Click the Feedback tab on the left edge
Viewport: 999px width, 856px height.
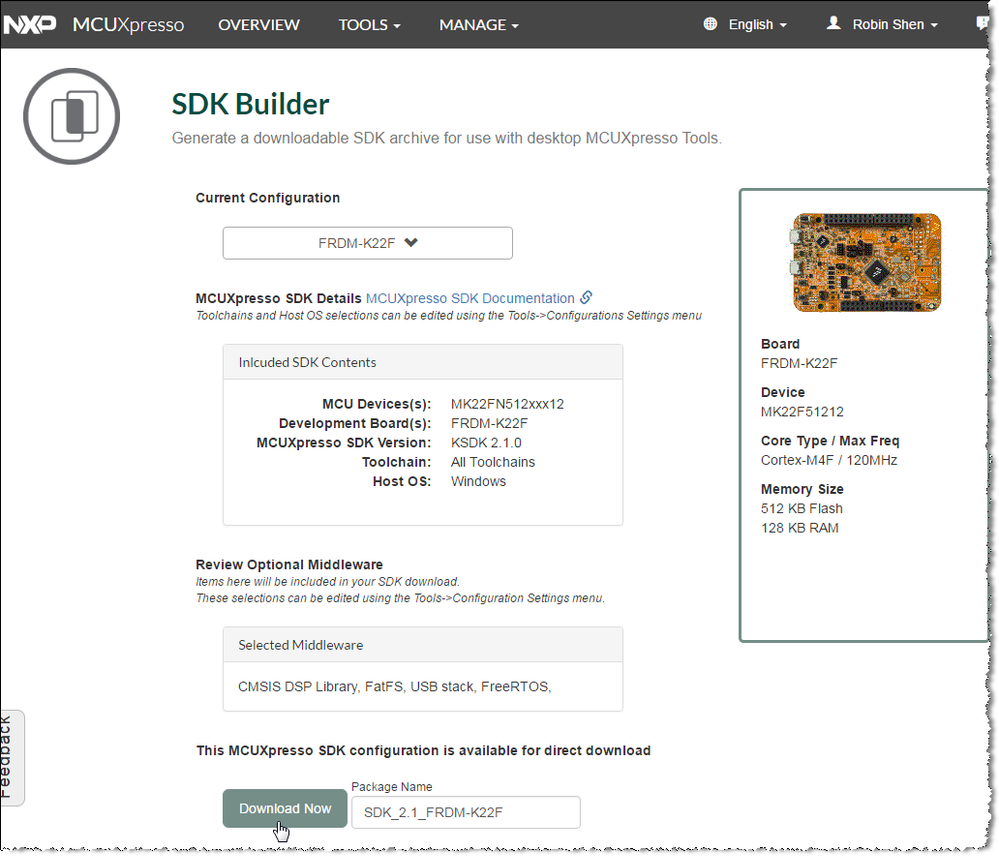tap(14, 758)
